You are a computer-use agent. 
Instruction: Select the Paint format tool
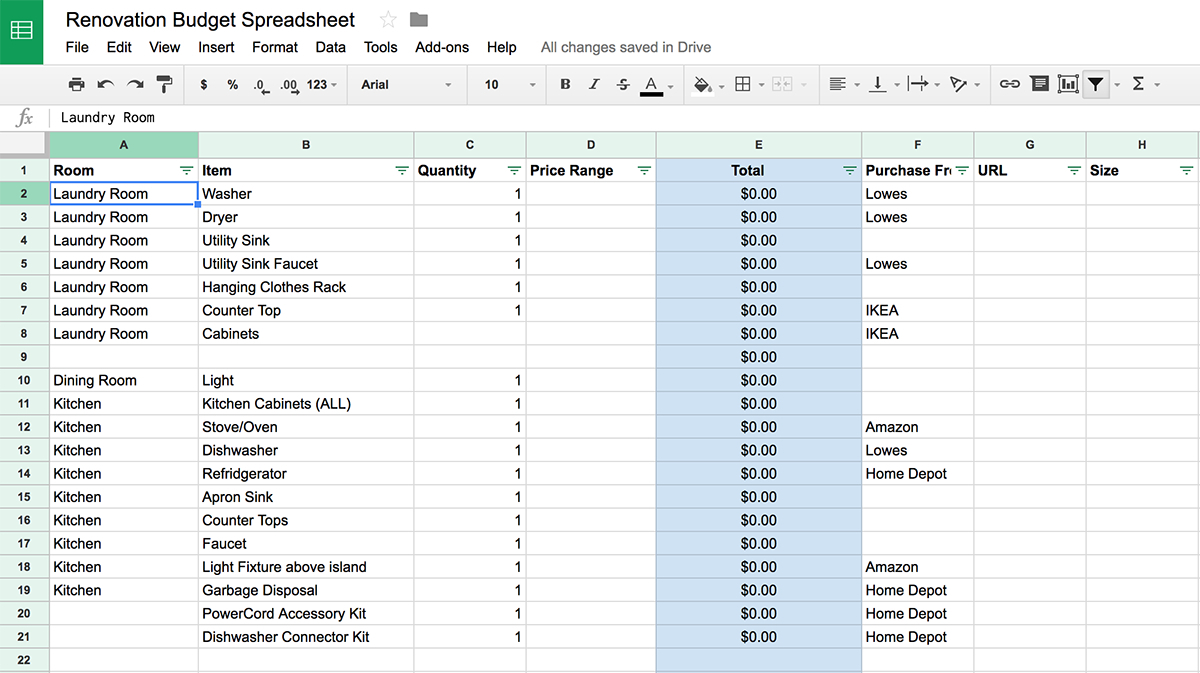164,84
